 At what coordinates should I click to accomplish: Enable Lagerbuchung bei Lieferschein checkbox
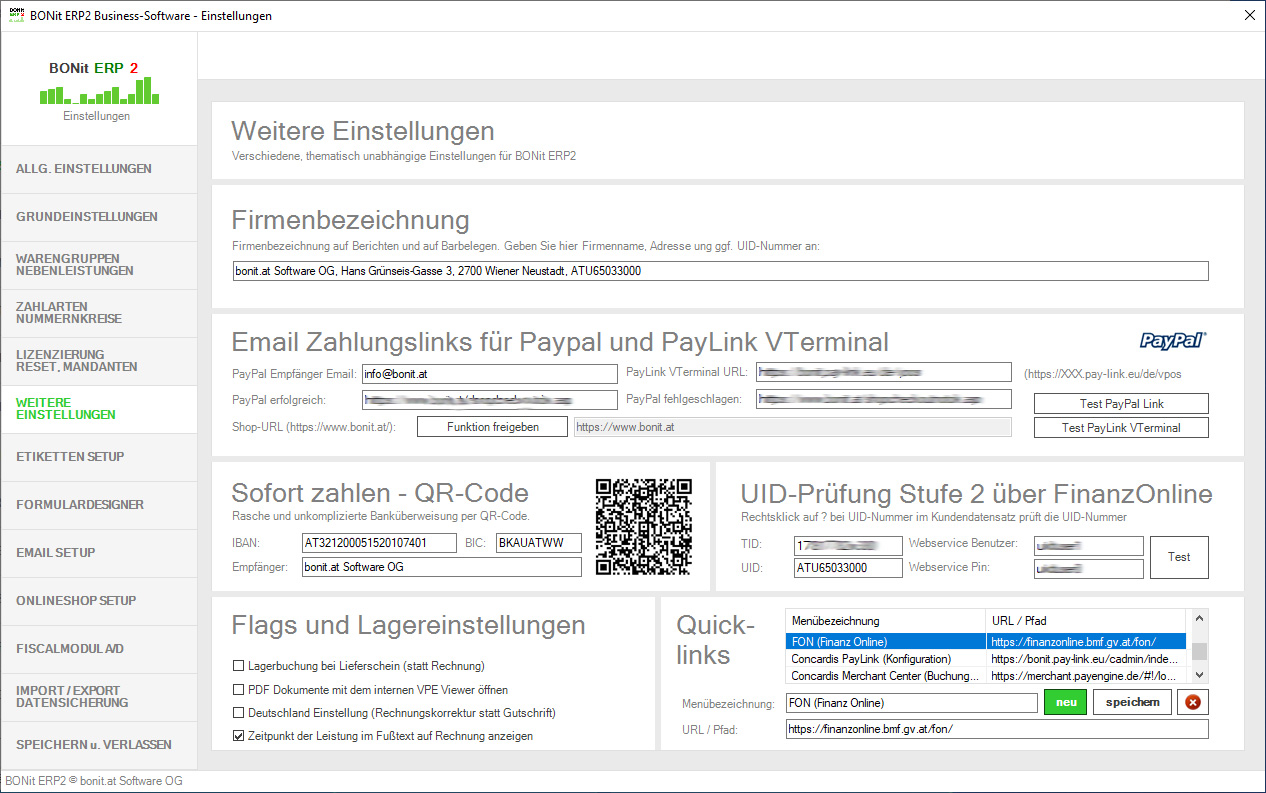point(238,666)
